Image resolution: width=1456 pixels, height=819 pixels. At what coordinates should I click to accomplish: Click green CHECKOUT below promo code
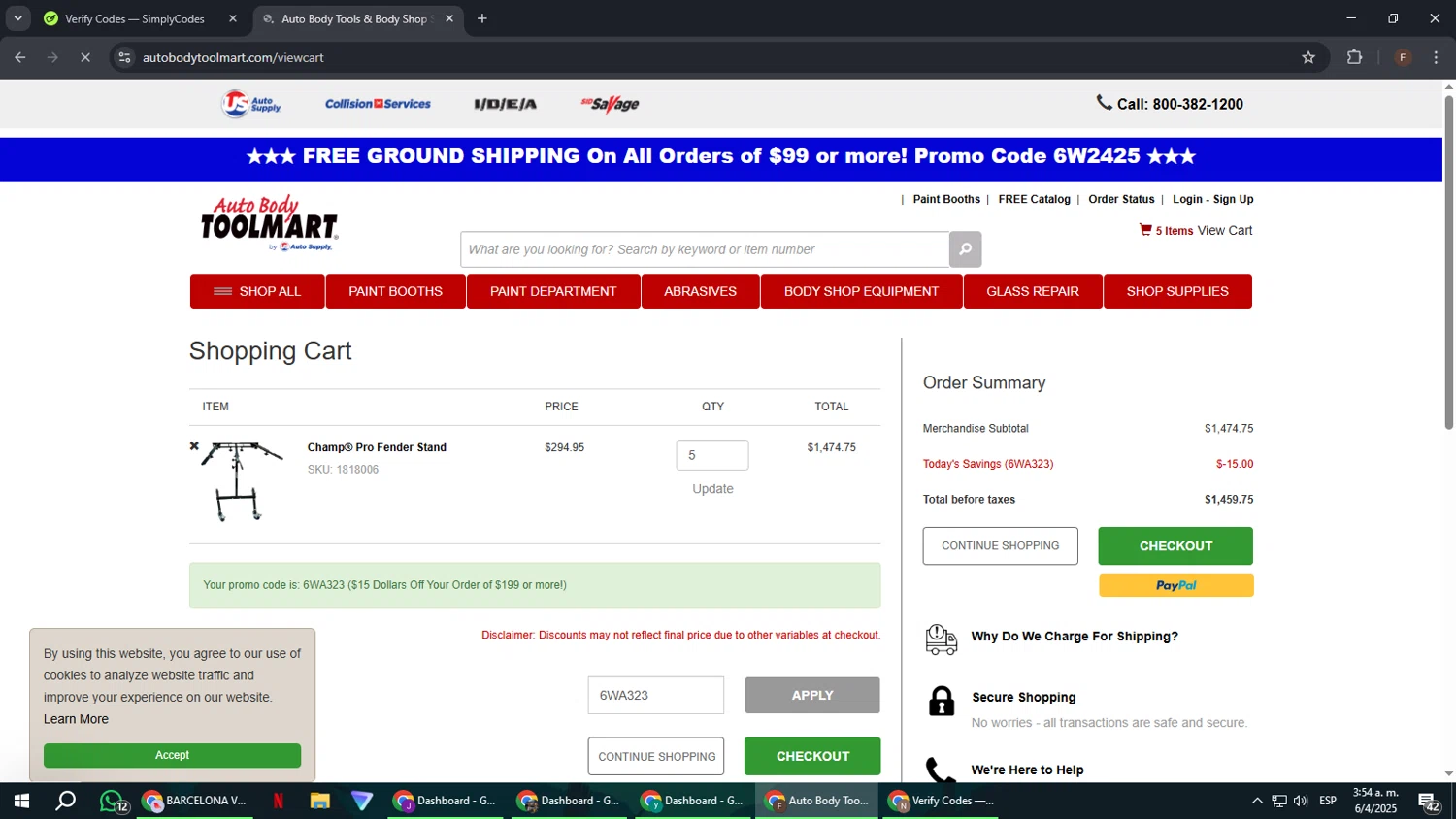812,756
